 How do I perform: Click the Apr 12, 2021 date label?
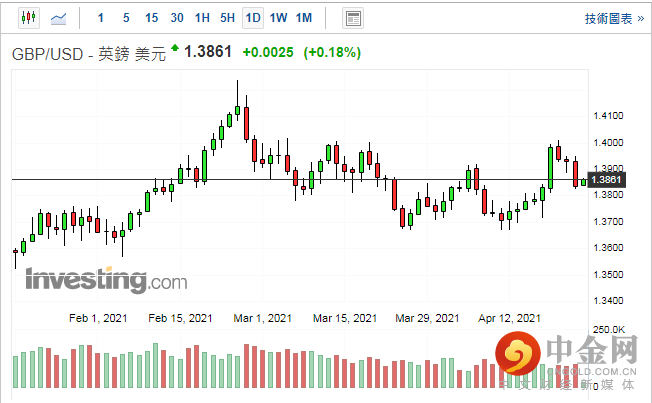tap(509, 318)
